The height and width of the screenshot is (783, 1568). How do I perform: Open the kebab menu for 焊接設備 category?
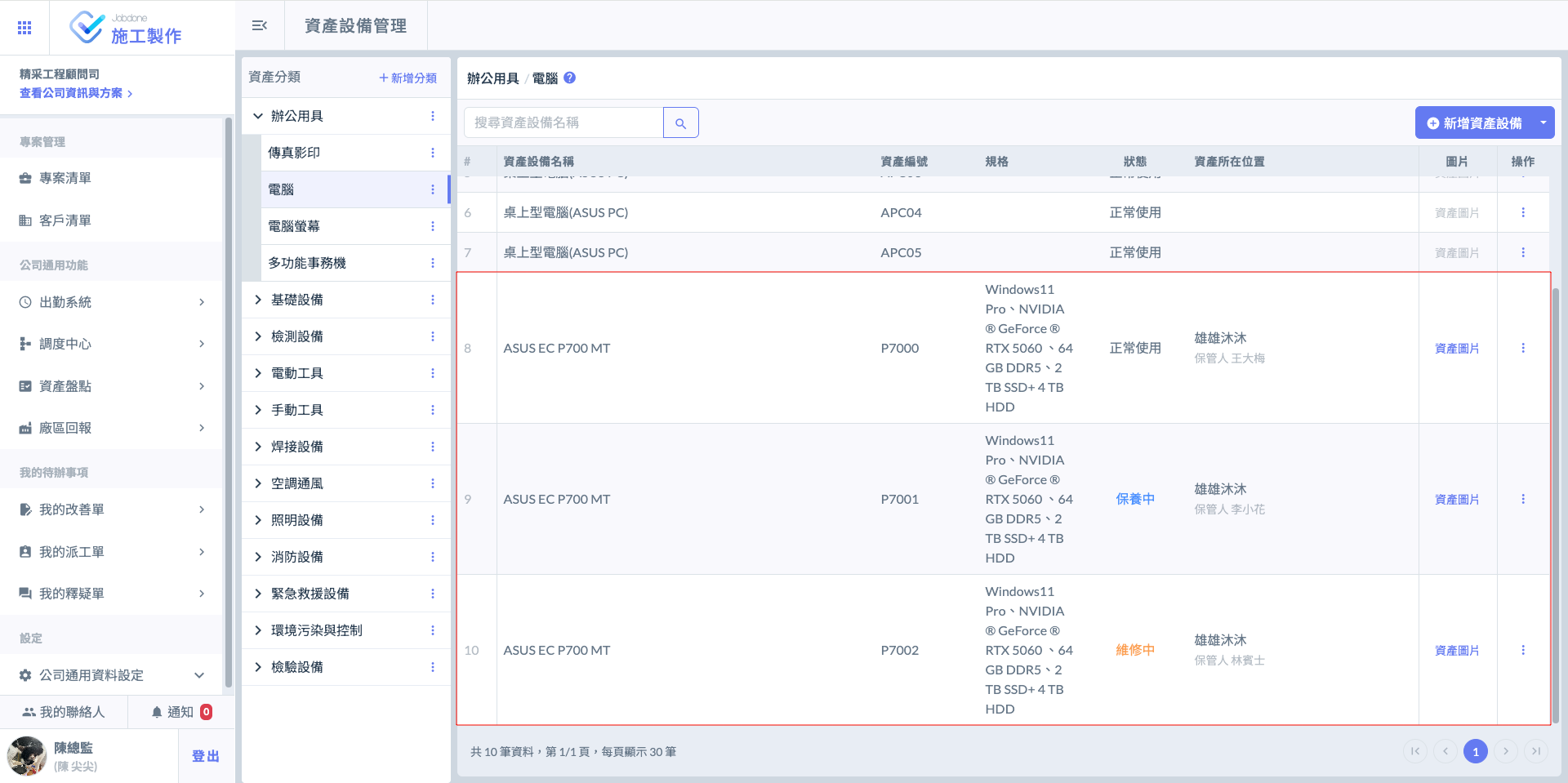pos(433,447)
